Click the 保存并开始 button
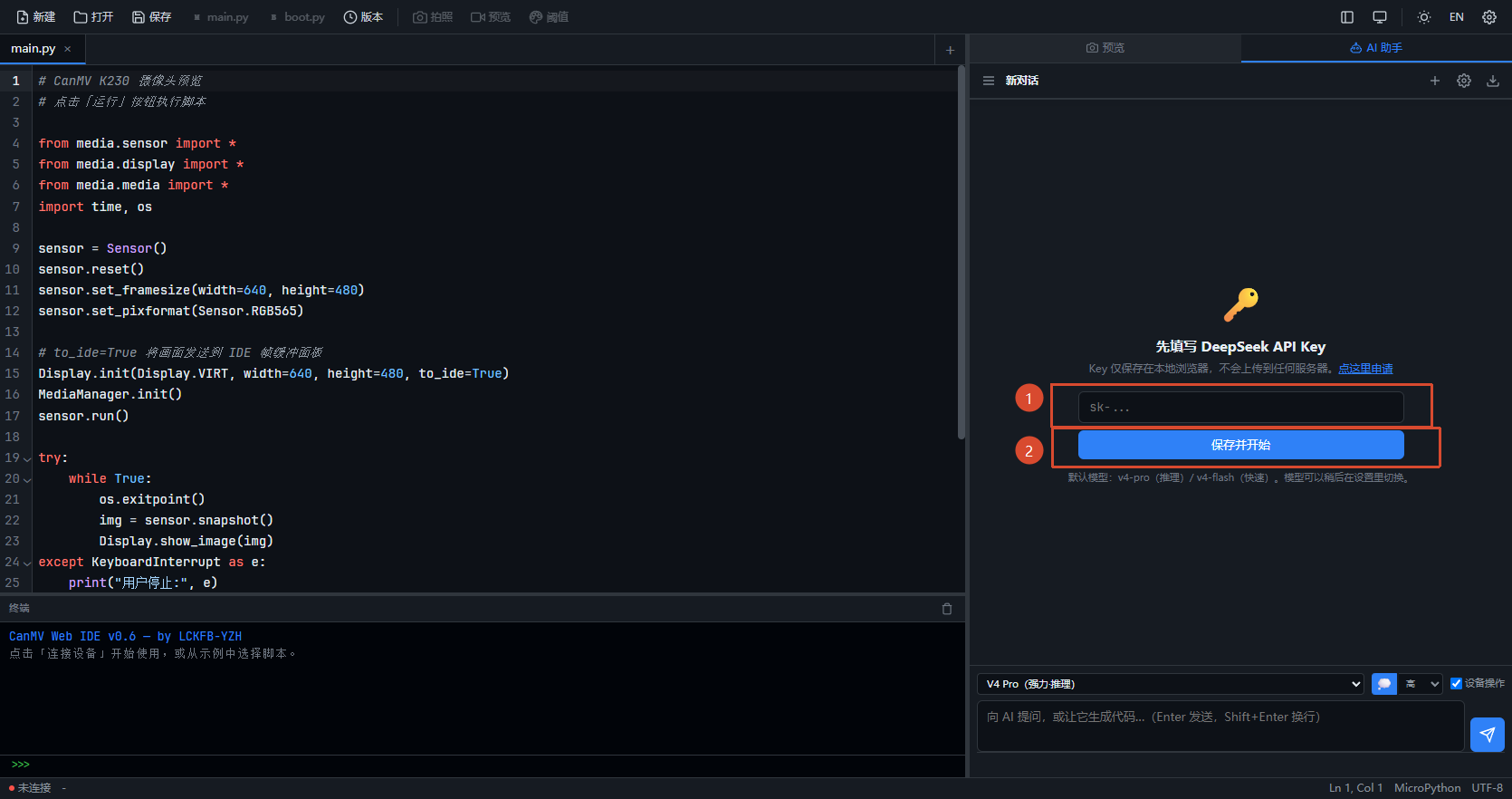 (1241, 445)
